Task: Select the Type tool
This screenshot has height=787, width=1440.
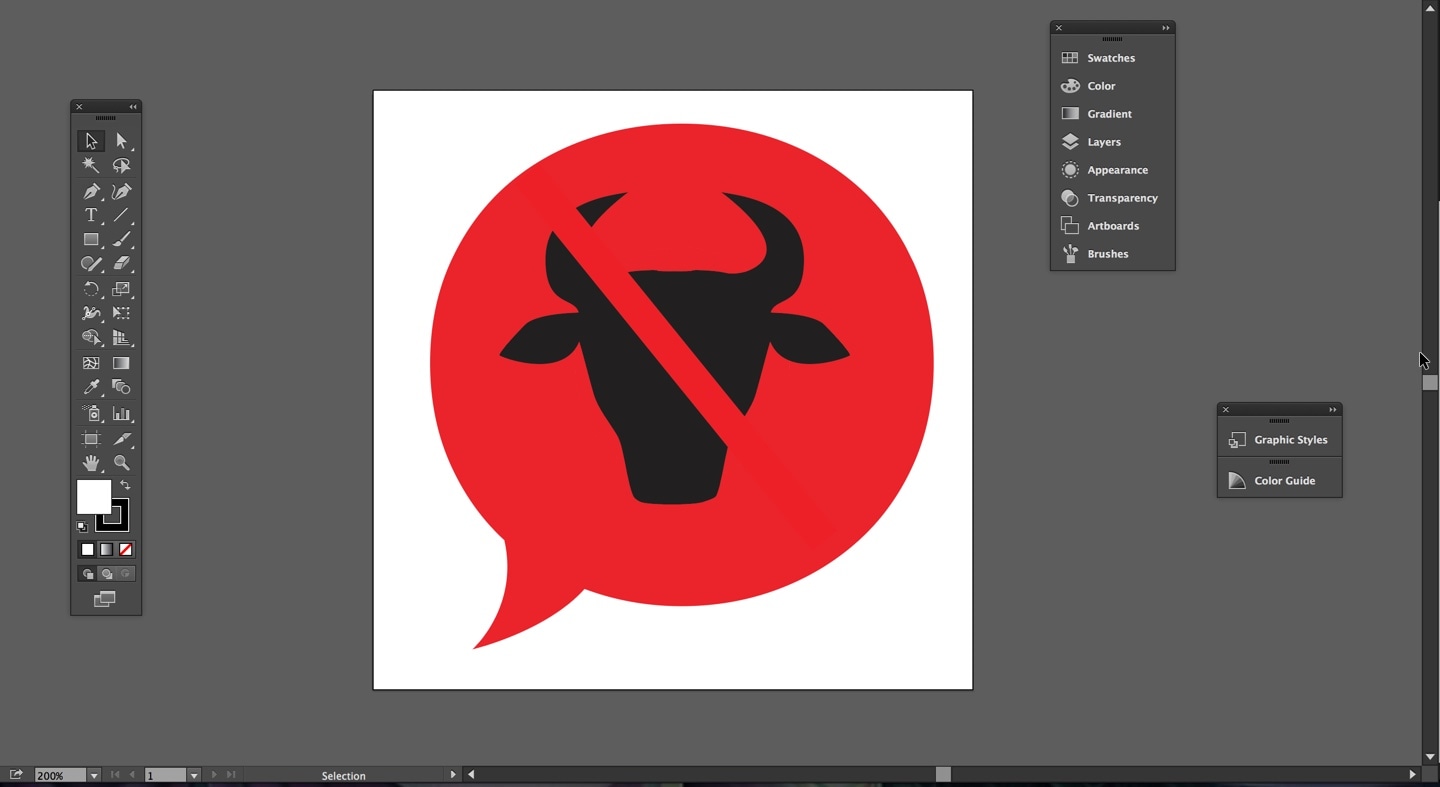Action: click(x=91, y=216)
